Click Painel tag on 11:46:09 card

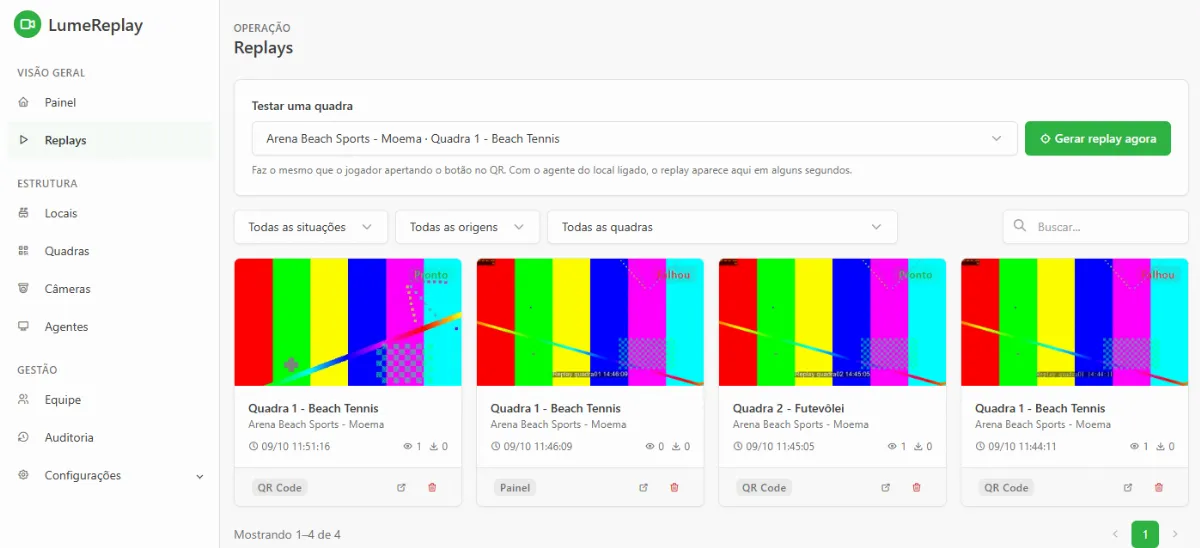pyautogui.click(x=515, y=488)
